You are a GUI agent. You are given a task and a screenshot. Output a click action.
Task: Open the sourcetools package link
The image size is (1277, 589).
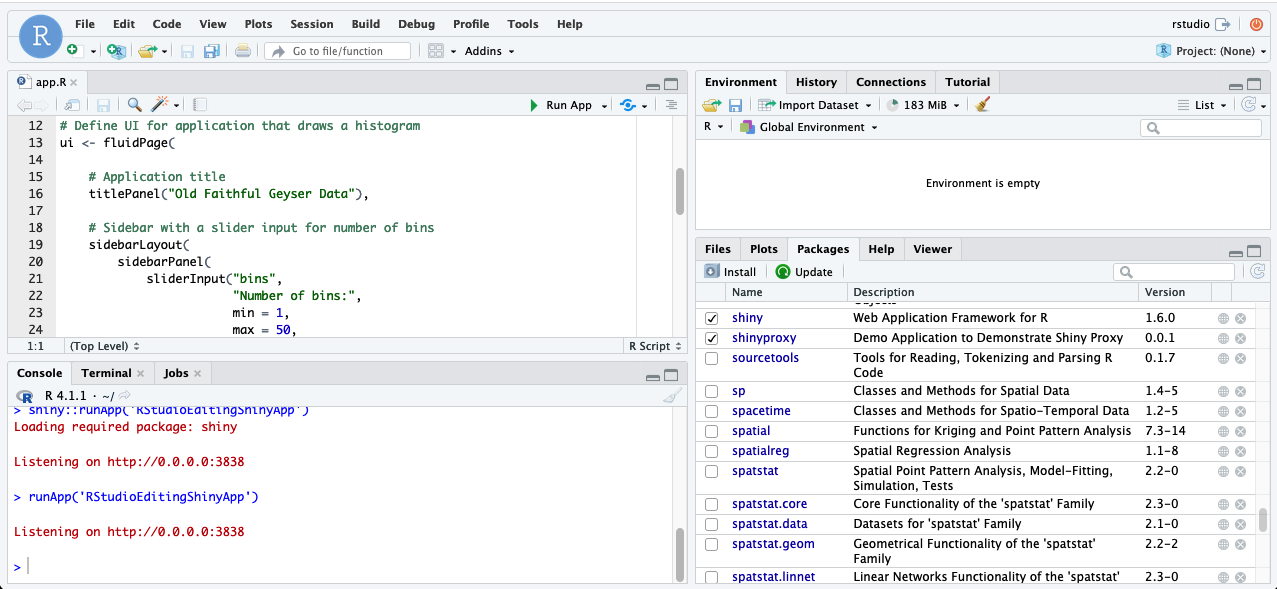(x=765, y=358)
